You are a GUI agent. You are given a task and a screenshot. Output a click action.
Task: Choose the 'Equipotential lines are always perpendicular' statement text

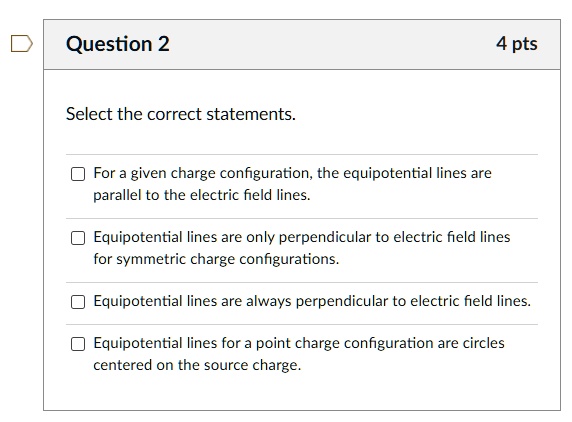coord(312,301)
